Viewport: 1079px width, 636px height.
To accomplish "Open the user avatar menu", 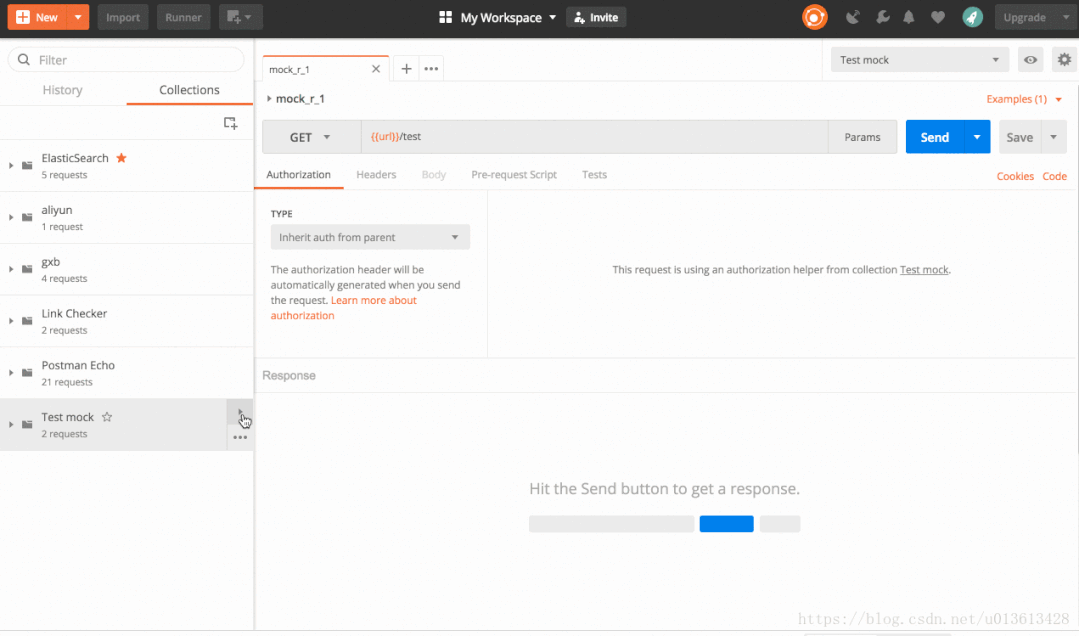I will tap(972, 17).
